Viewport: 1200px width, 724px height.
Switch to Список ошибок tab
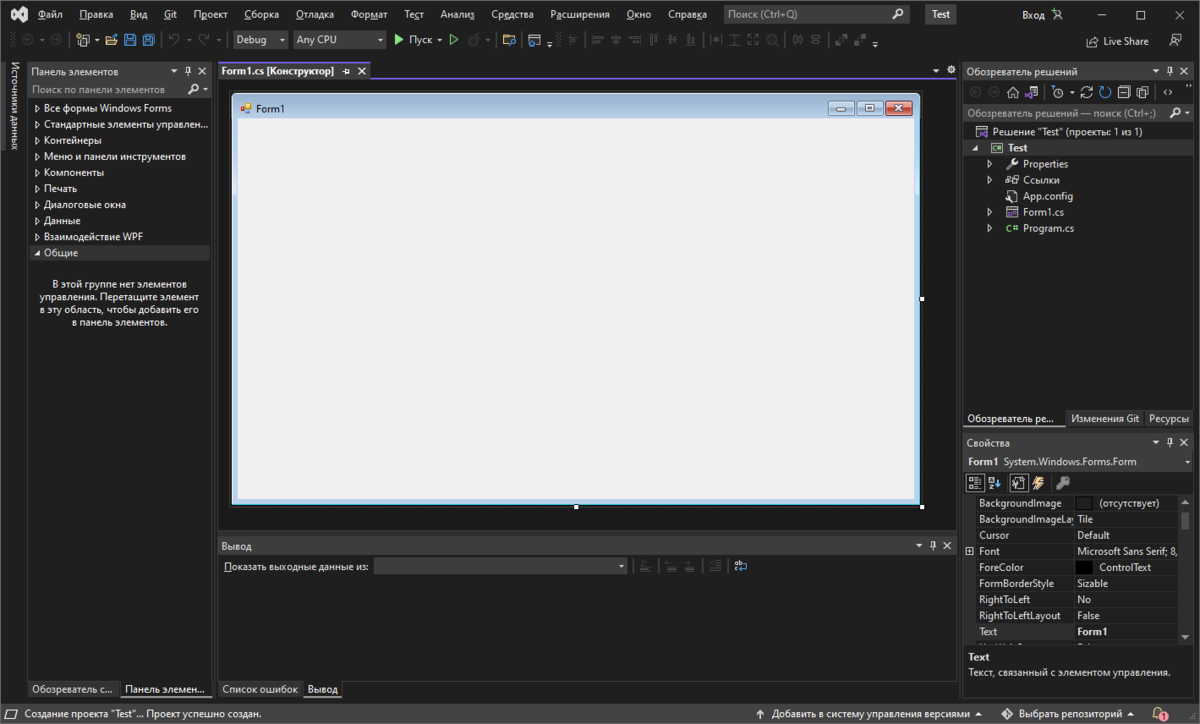[x=260, y=690]
